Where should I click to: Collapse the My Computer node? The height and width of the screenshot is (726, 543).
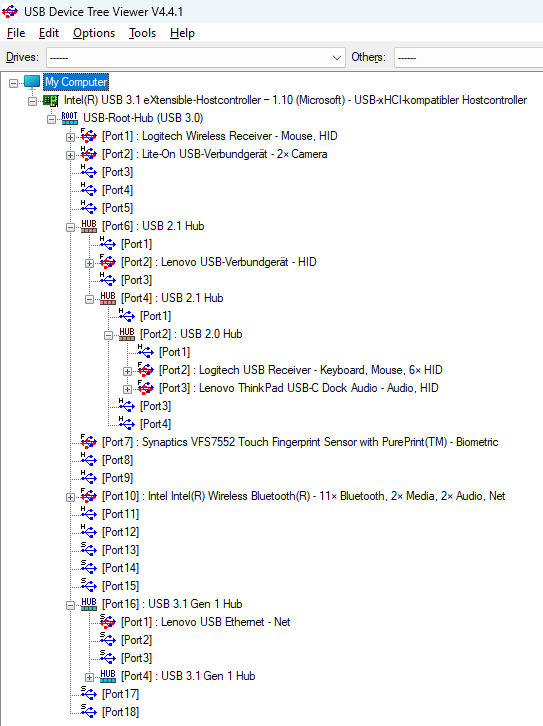(13, 83)
